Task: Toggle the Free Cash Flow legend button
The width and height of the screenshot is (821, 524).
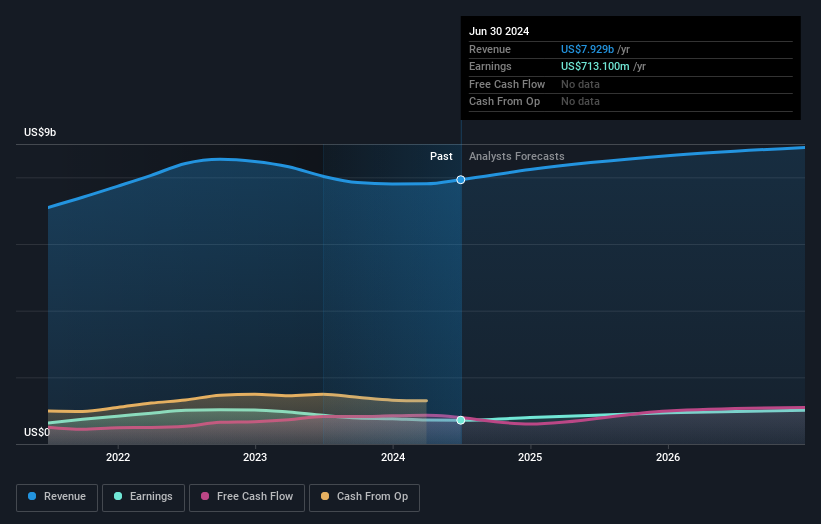Action: click(247, 497)
